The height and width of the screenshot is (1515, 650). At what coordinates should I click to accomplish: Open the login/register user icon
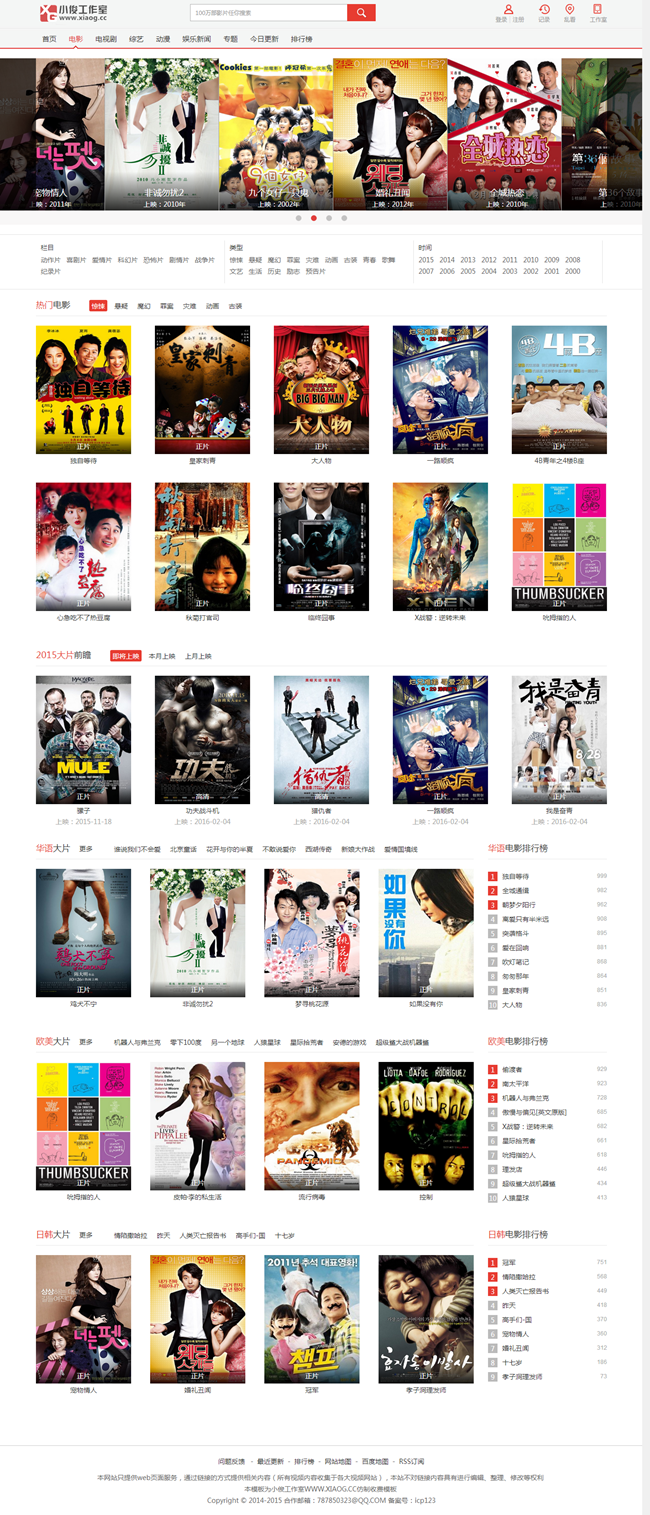[509, 10]
